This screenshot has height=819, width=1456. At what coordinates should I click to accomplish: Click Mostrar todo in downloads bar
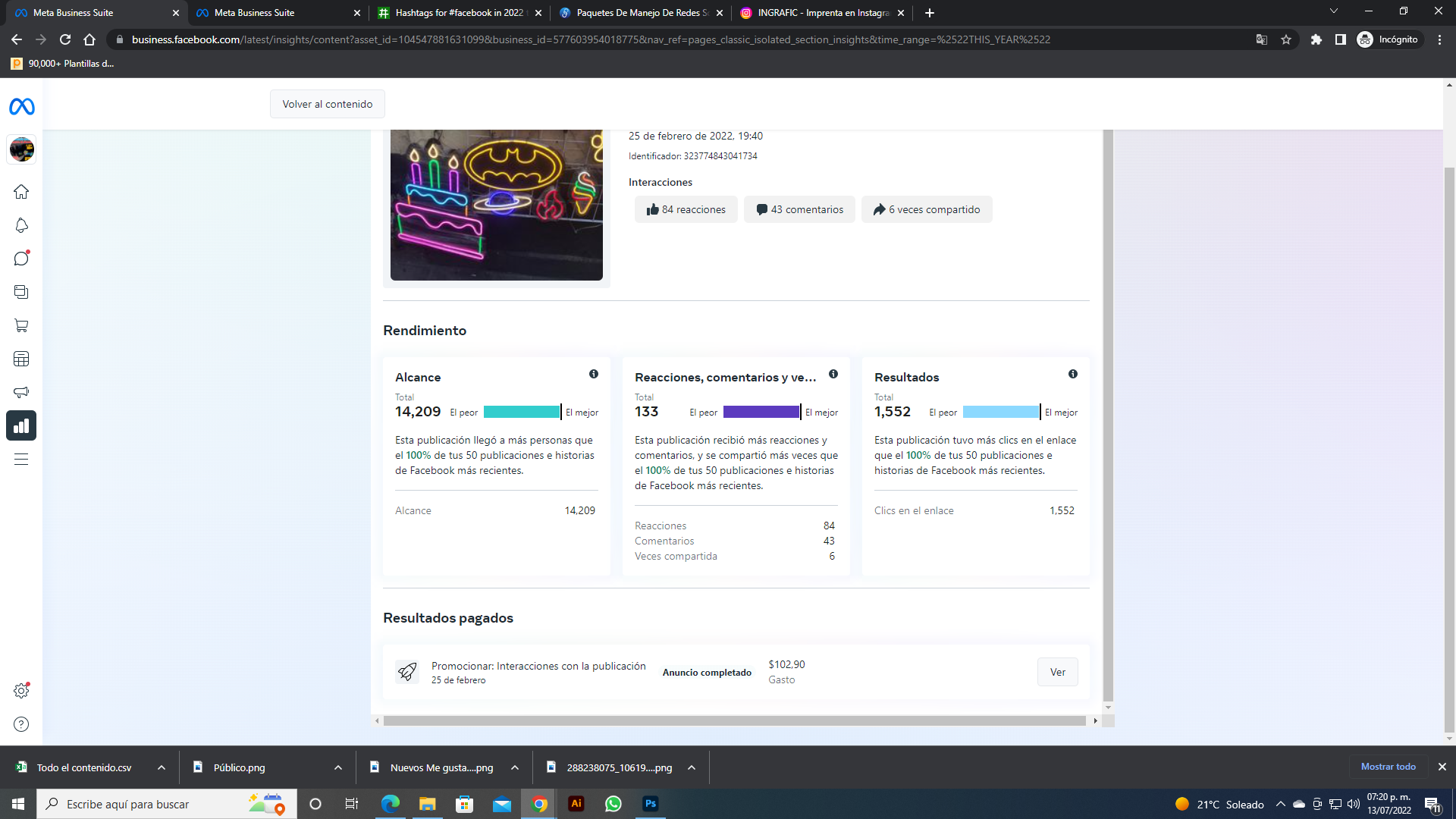coord(1389,767)
